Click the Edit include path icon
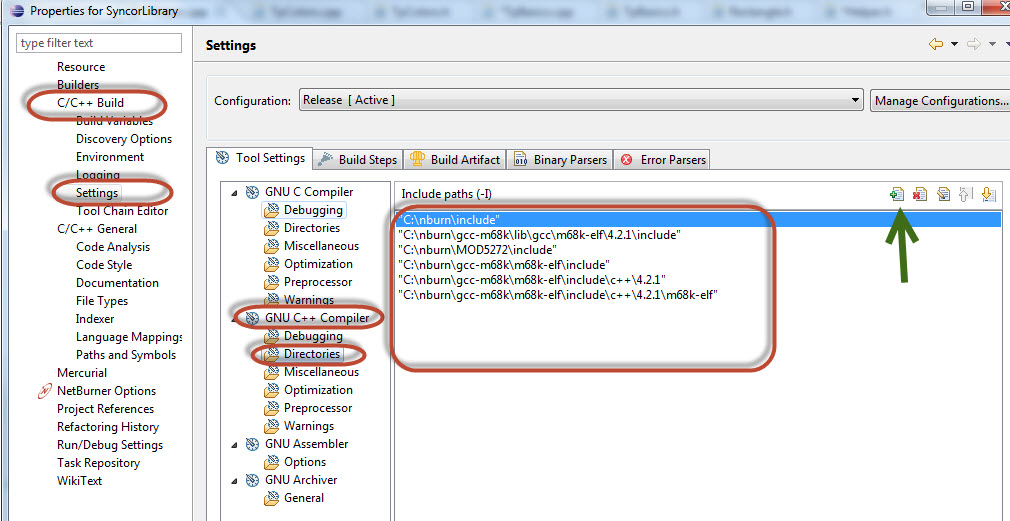The height and width of the screenshot is (521, 1010). [943, 194]
